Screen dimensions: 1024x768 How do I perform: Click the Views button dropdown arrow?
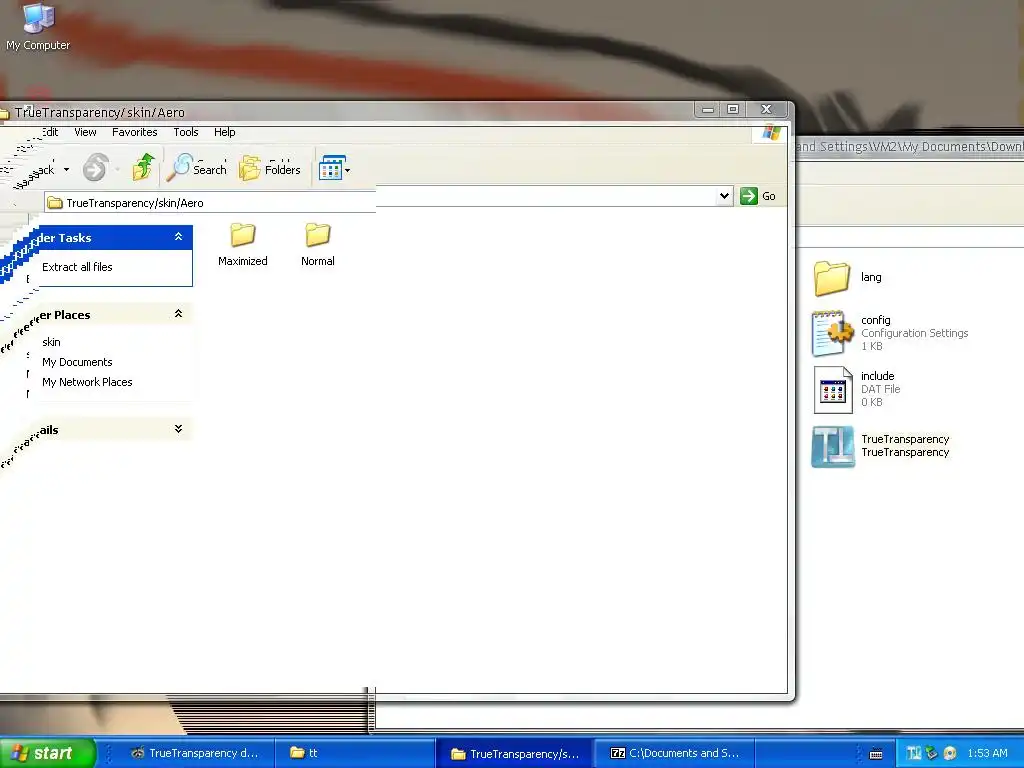point(347,170)
